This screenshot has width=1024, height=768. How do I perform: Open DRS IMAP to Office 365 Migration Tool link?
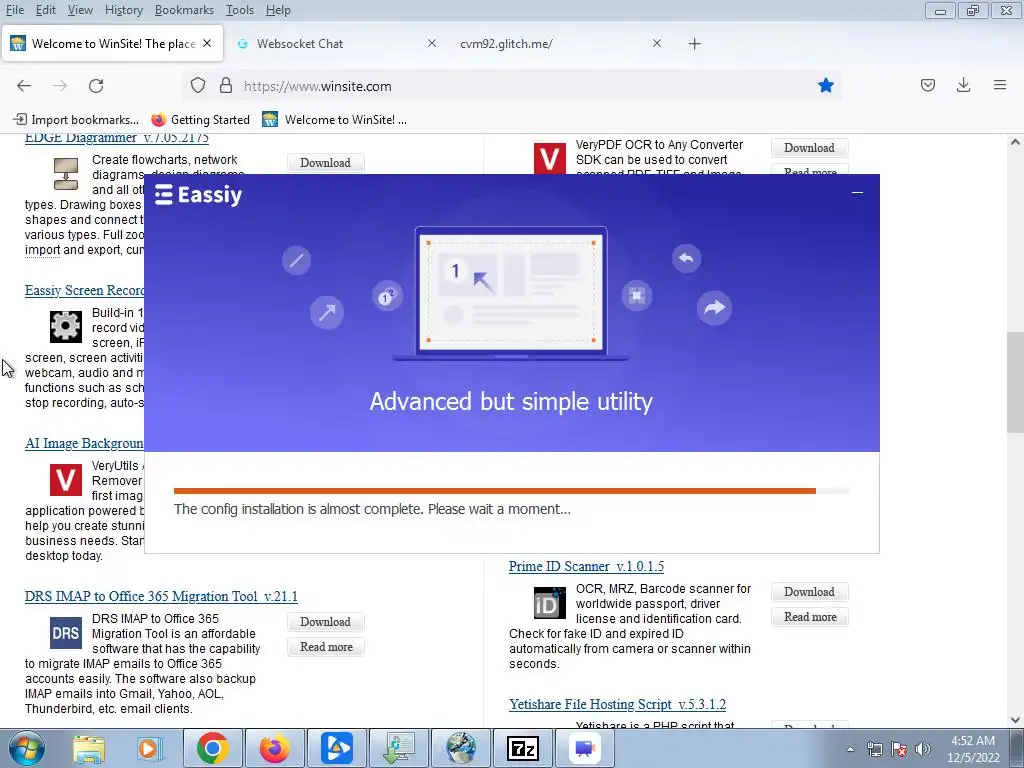[161, 596]
